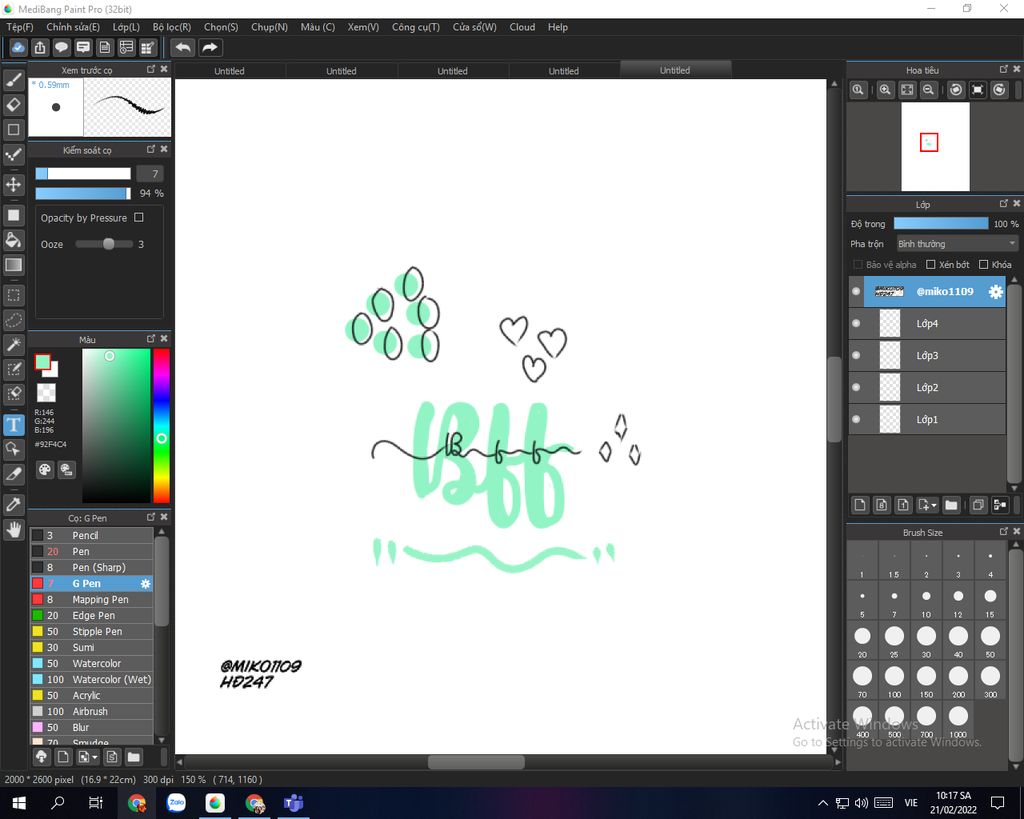1024x819 pixels.
Task: Click duplicate layer icon in Layer panel
Action: coord(978,505)
